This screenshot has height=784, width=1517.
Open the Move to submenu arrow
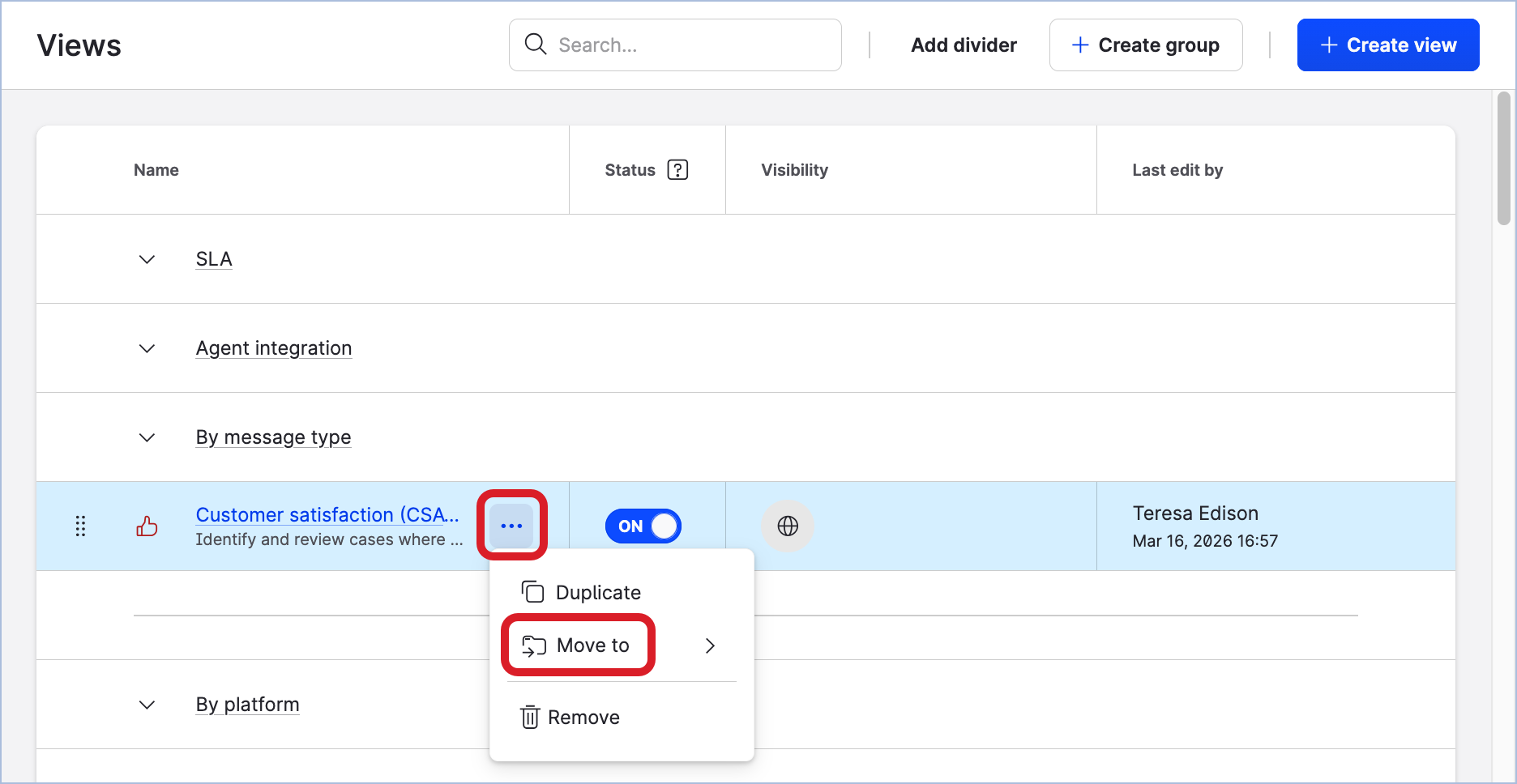click(710, 646)
